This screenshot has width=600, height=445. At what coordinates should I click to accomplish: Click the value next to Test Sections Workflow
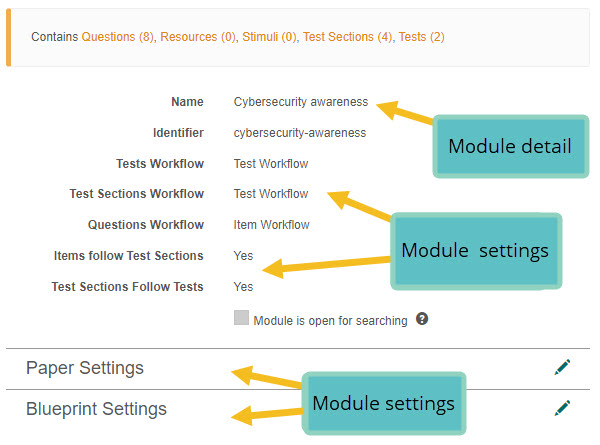coord(271,194)
